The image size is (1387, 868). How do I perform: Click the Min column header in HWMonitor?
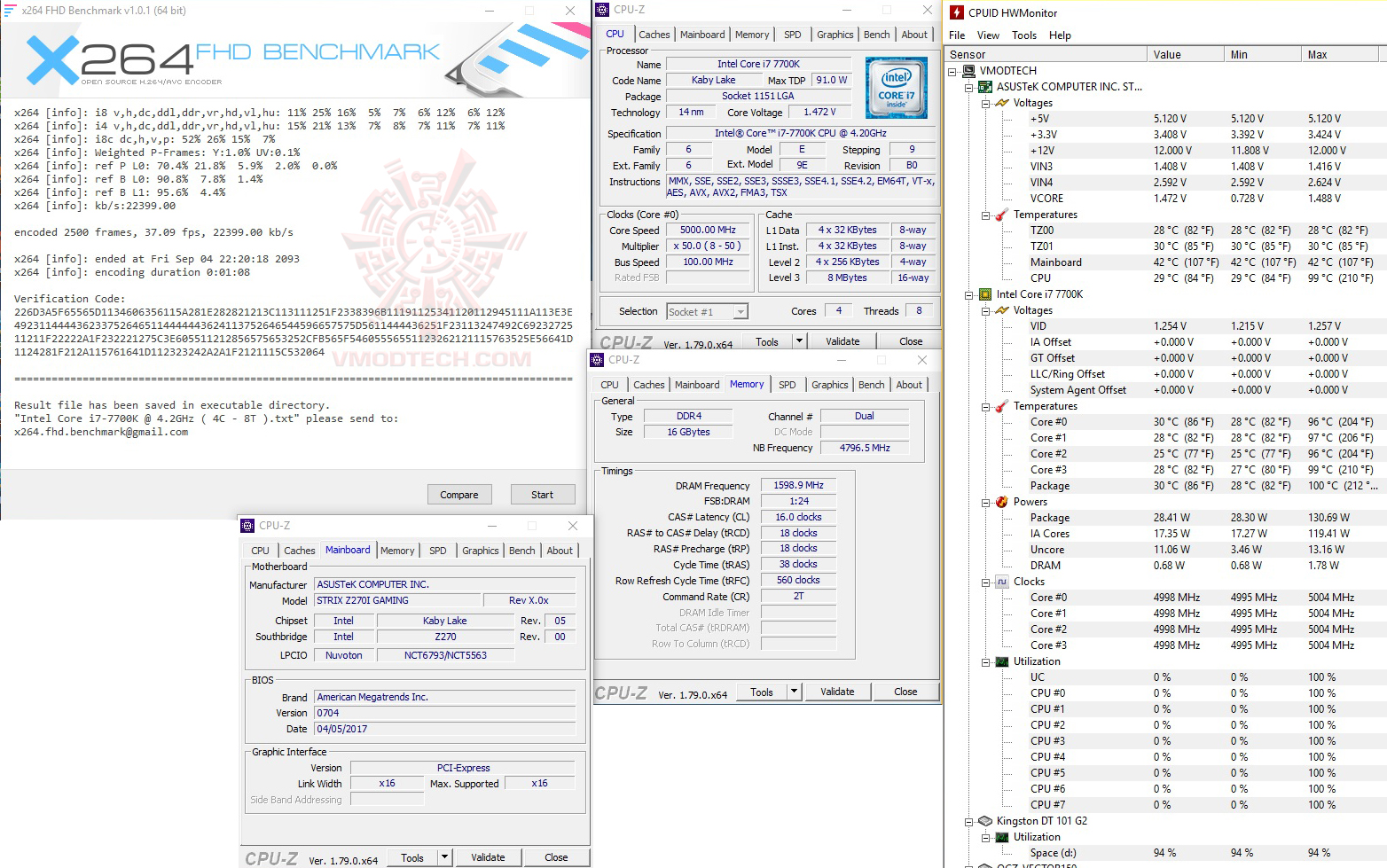[x=1262, y=54]
